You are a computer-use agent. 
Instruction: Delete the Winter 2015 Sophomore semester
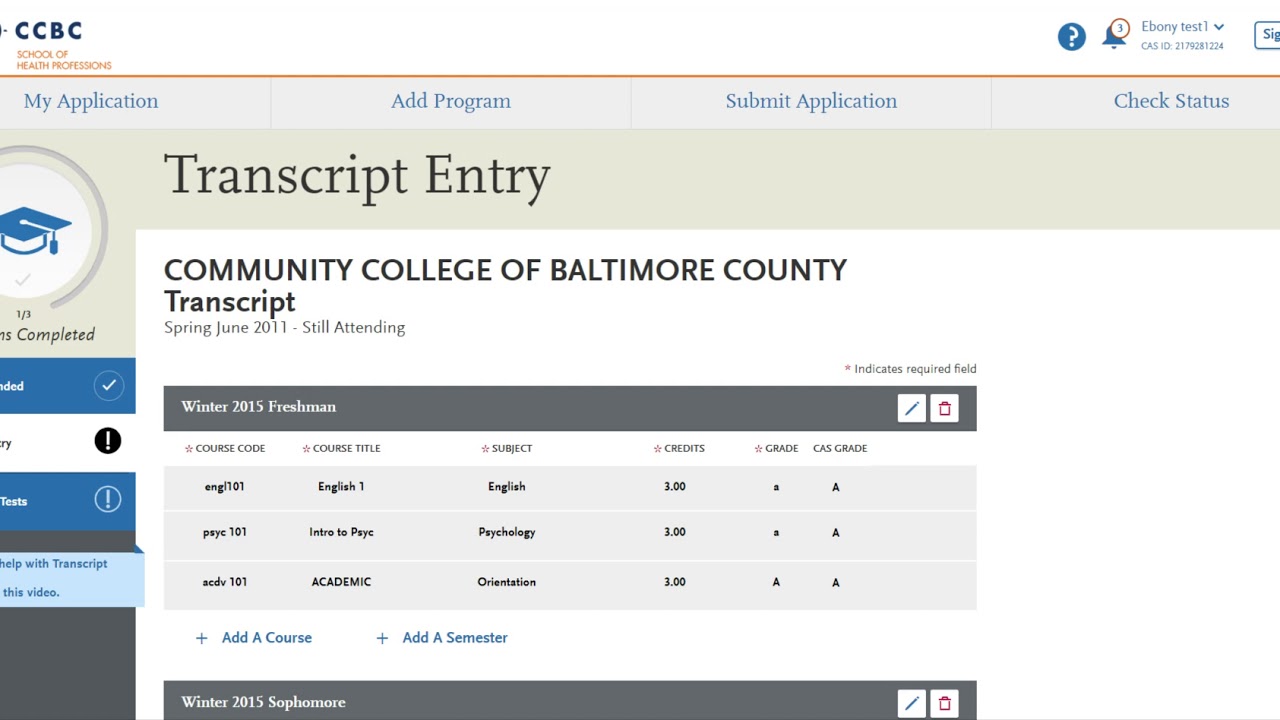click(944, 703)
